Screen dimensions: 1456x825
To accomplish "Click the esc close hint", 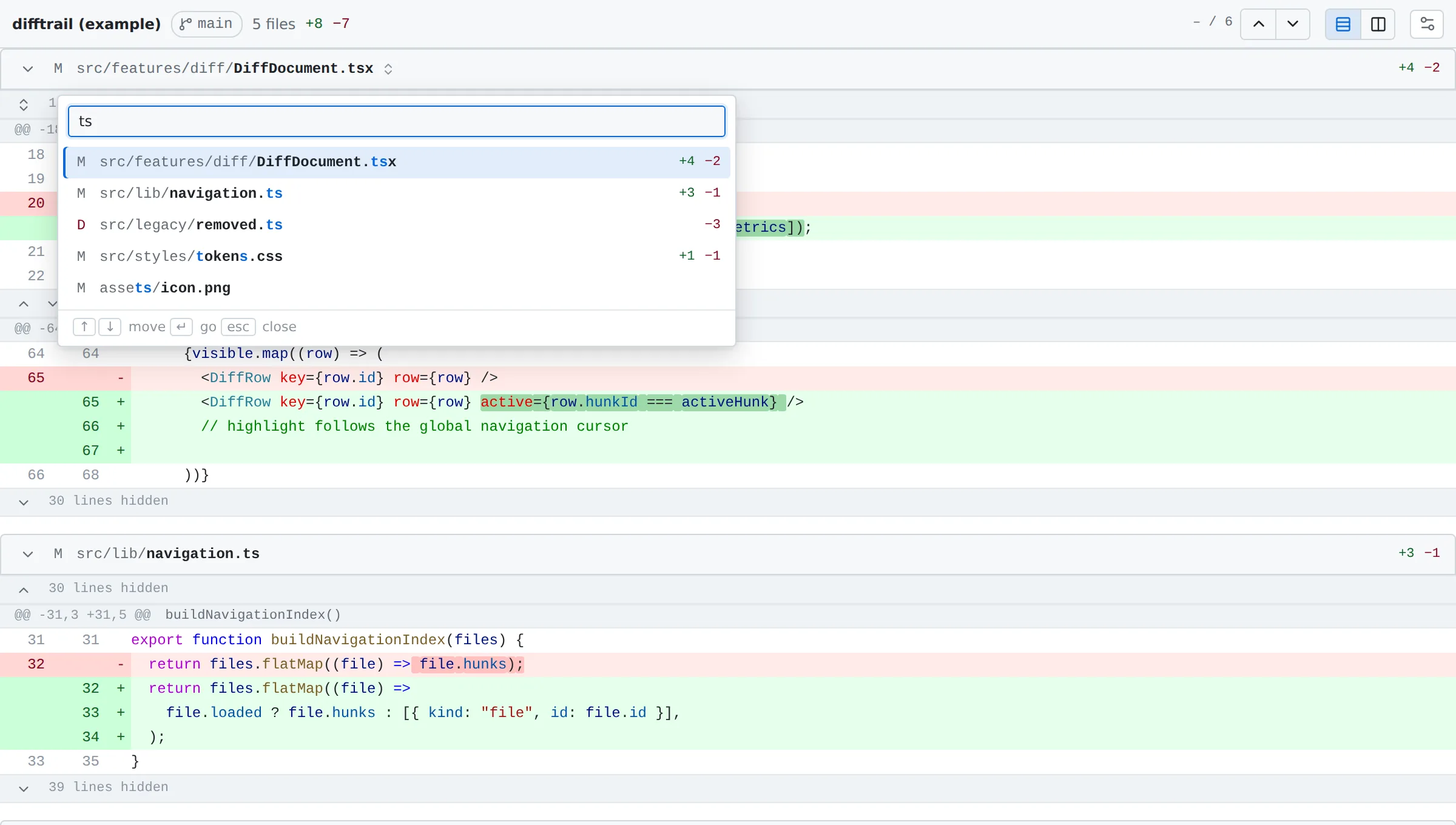I will [238, 327].
